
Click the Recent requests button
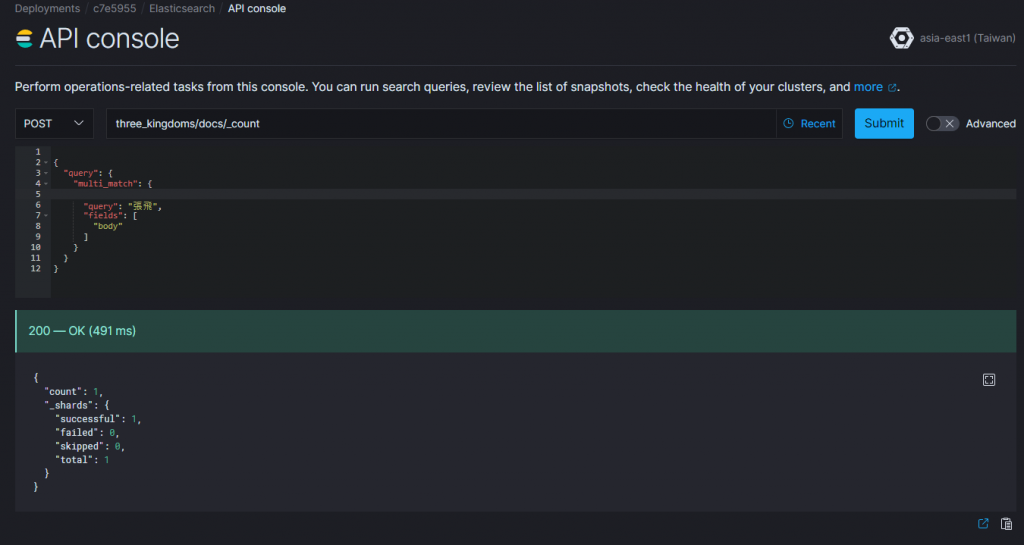[810, 123]
